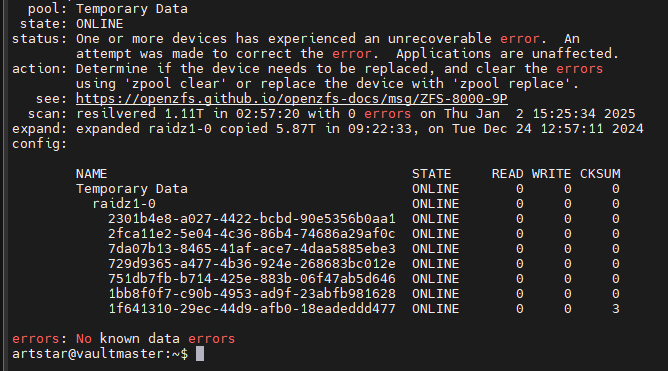Screen dimensions: 668x371
Task: Select disk 2fca11e2-5e04-4c36-86b4-74686a29af0c name
Action: click(x=252, y=234)
